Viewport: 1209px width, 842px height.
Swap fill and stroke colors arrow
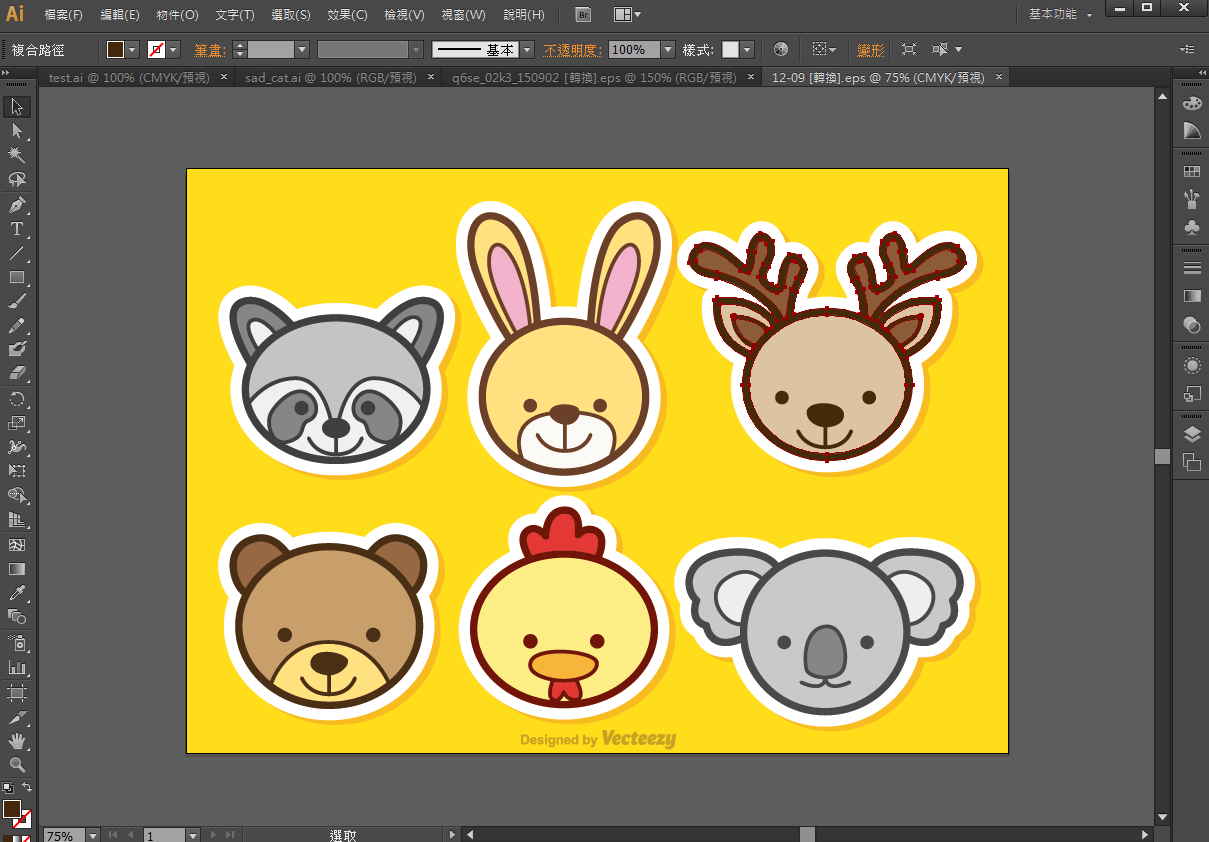point(27,788)
